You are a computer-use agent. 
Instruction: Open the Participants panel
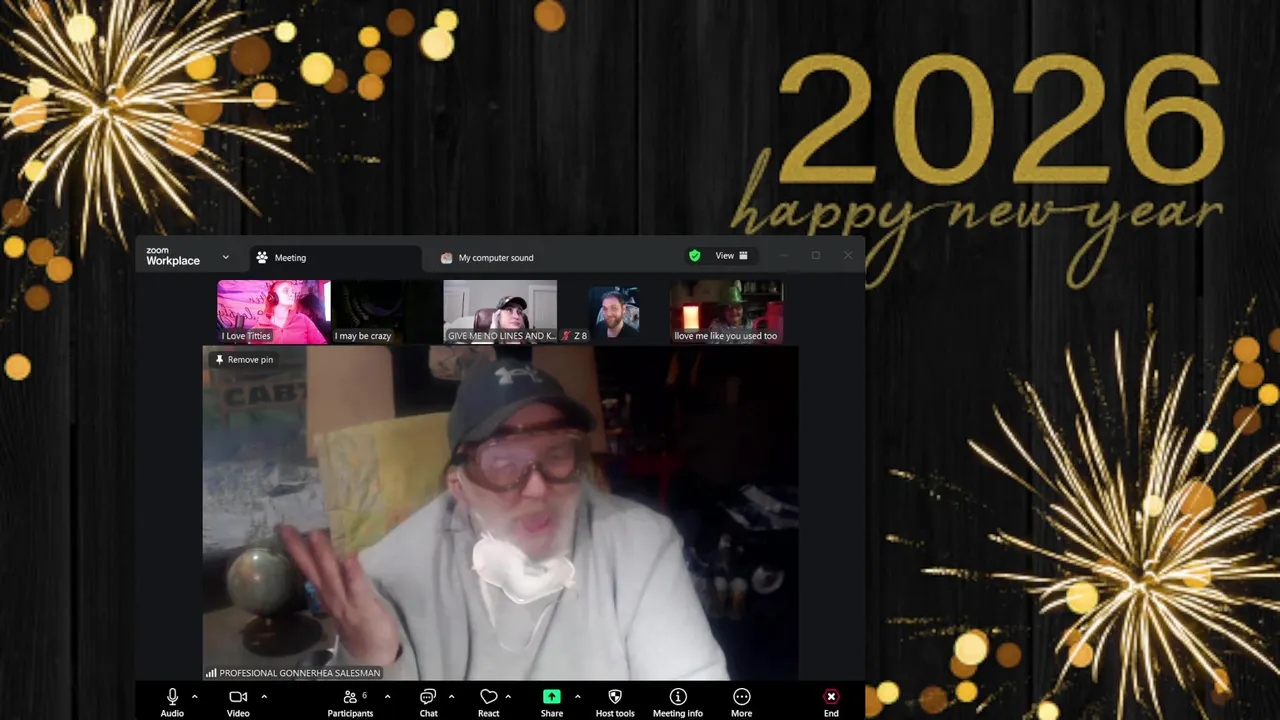(x=350, y=702)
